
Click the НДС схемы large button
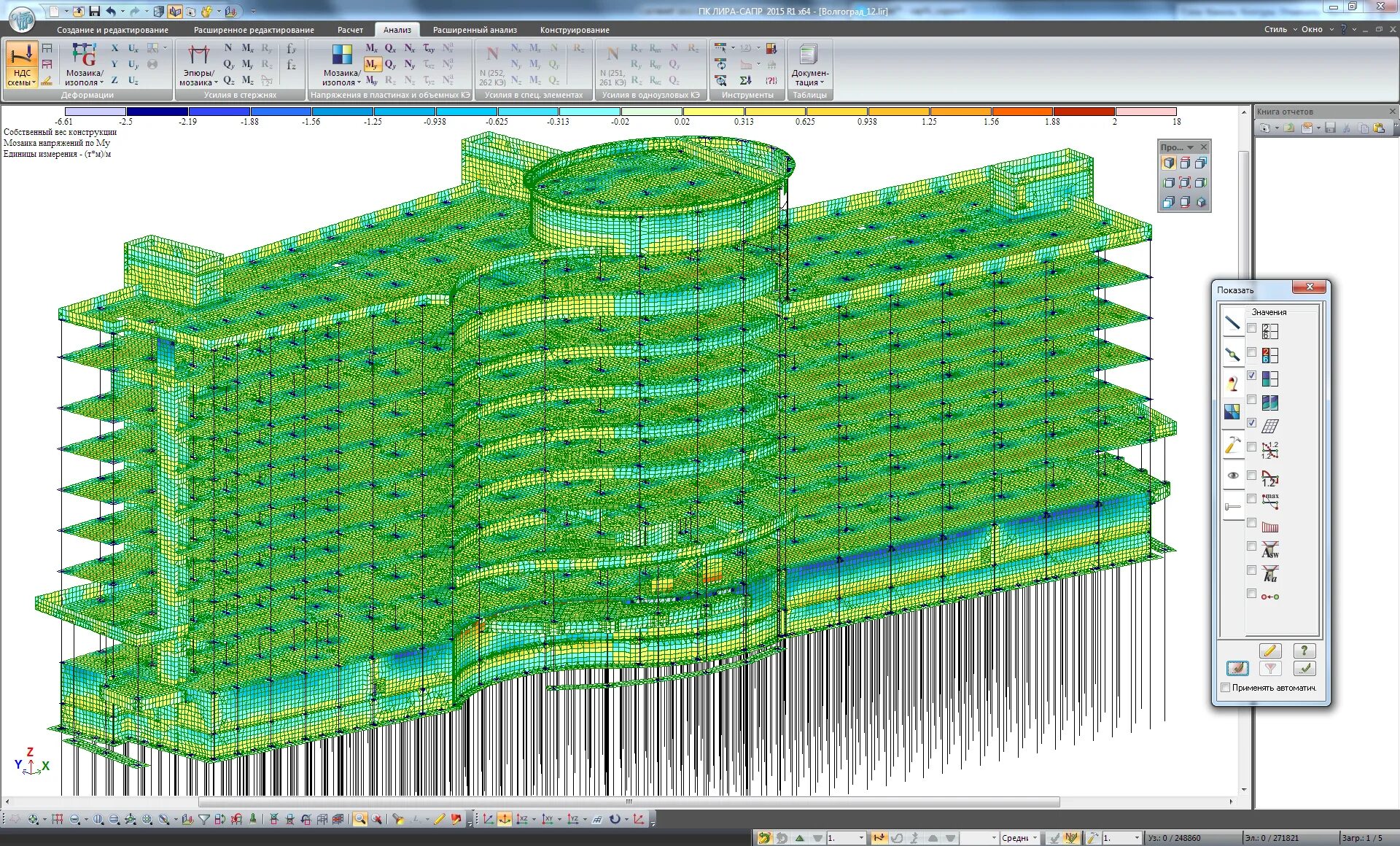(22, 63)
